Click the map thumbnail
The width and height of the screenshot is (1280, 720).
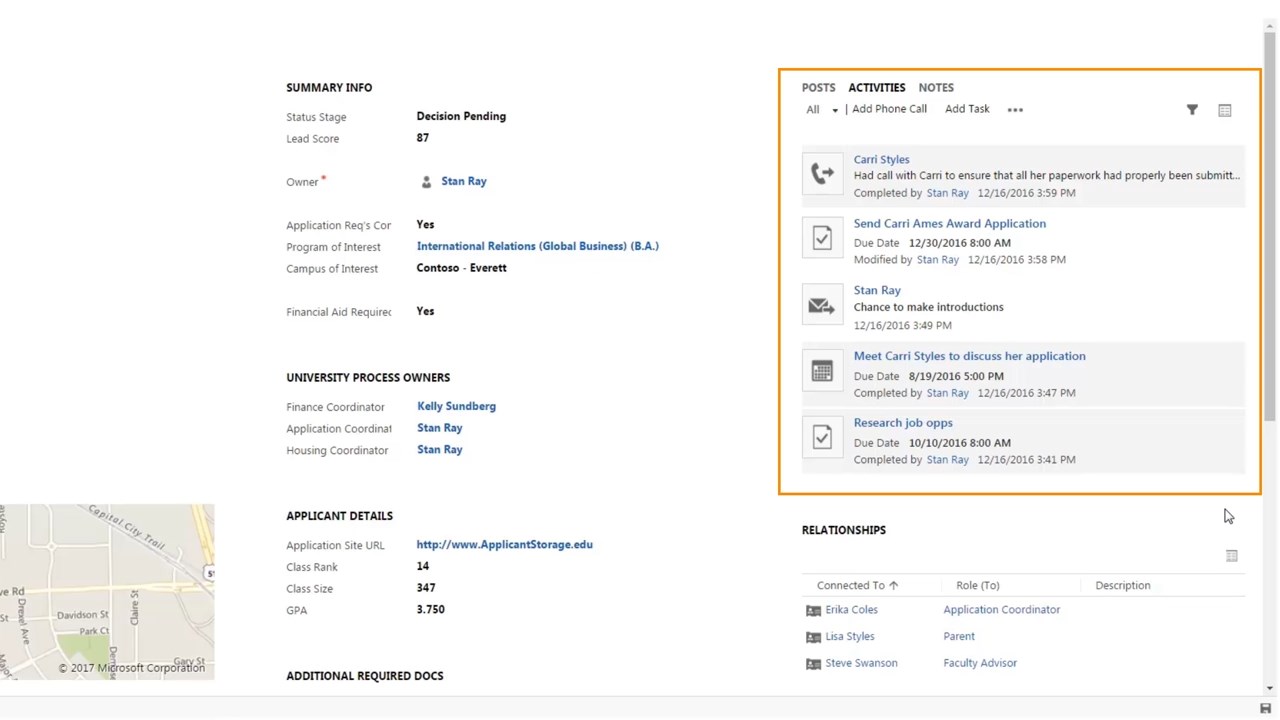tap(107, 592)
